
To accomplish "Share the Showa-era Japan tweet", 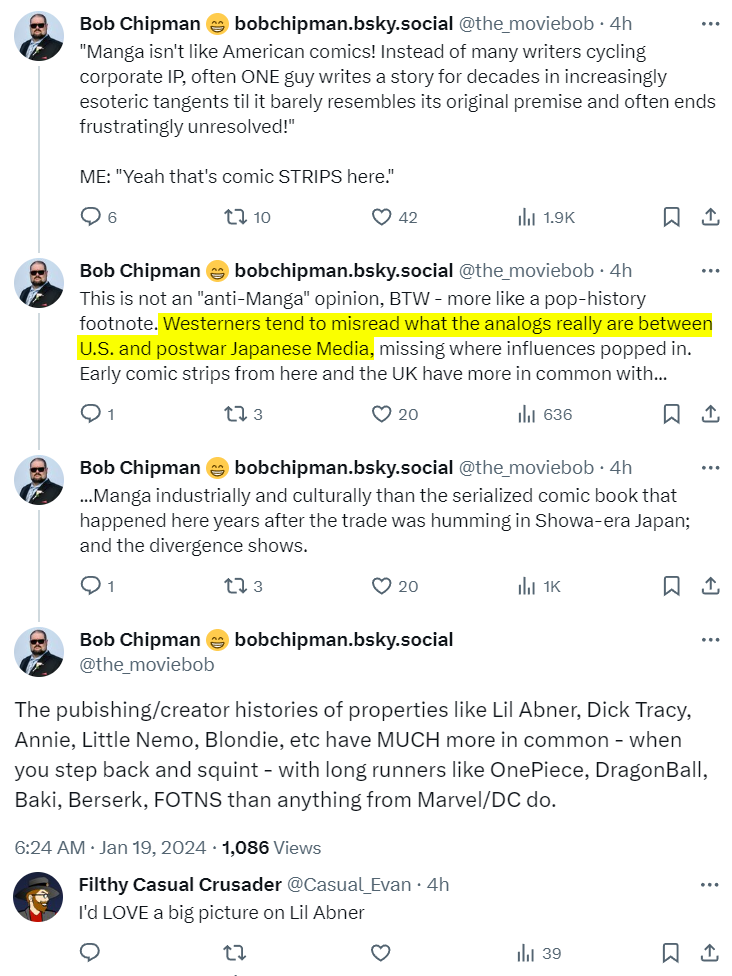I will (x=710, y=586).
